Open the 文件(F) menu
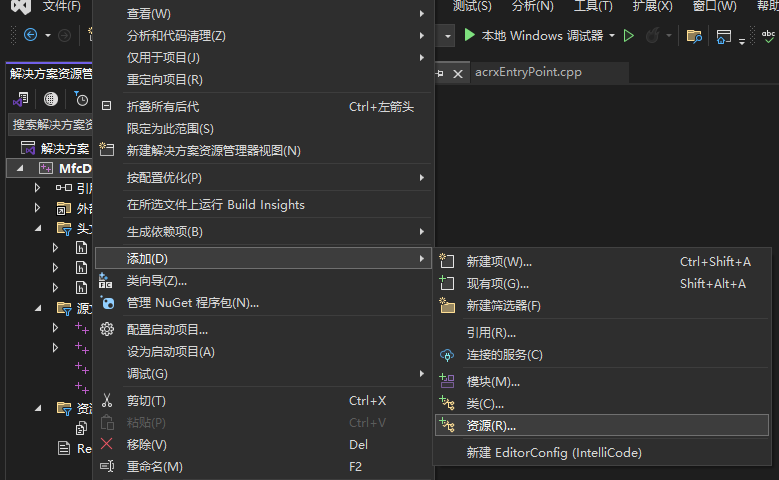 click(62, 6)
